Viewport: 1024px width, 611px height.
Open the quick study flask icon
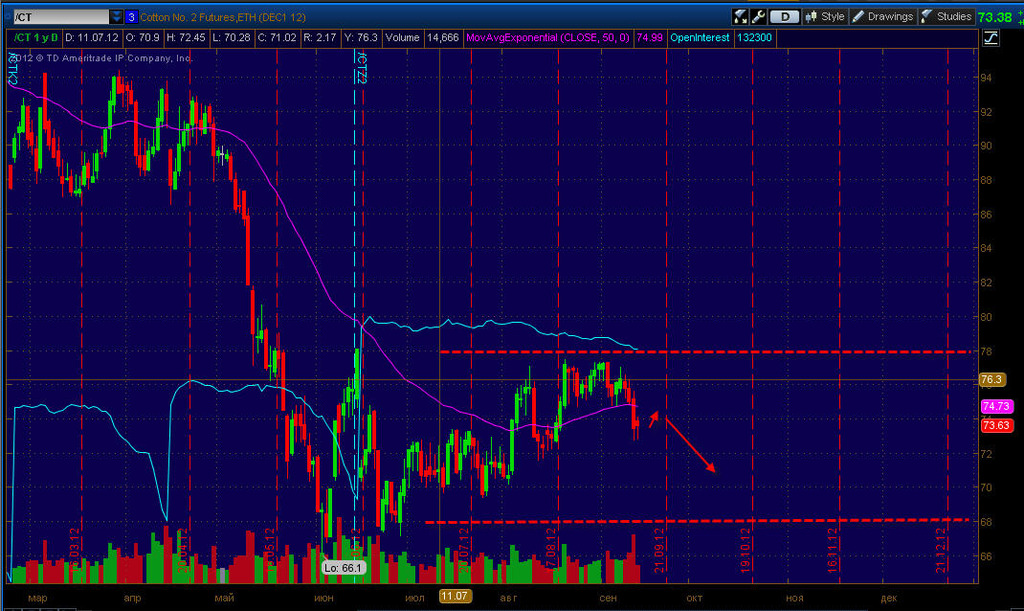coord(740,16)
